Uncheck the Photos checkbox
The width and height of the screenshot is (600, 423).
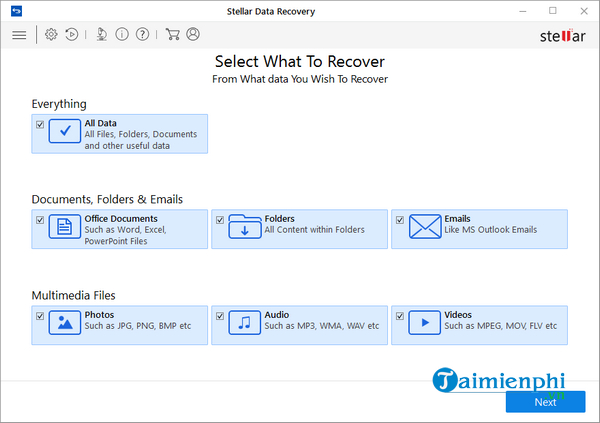click(x=40, y=316)
